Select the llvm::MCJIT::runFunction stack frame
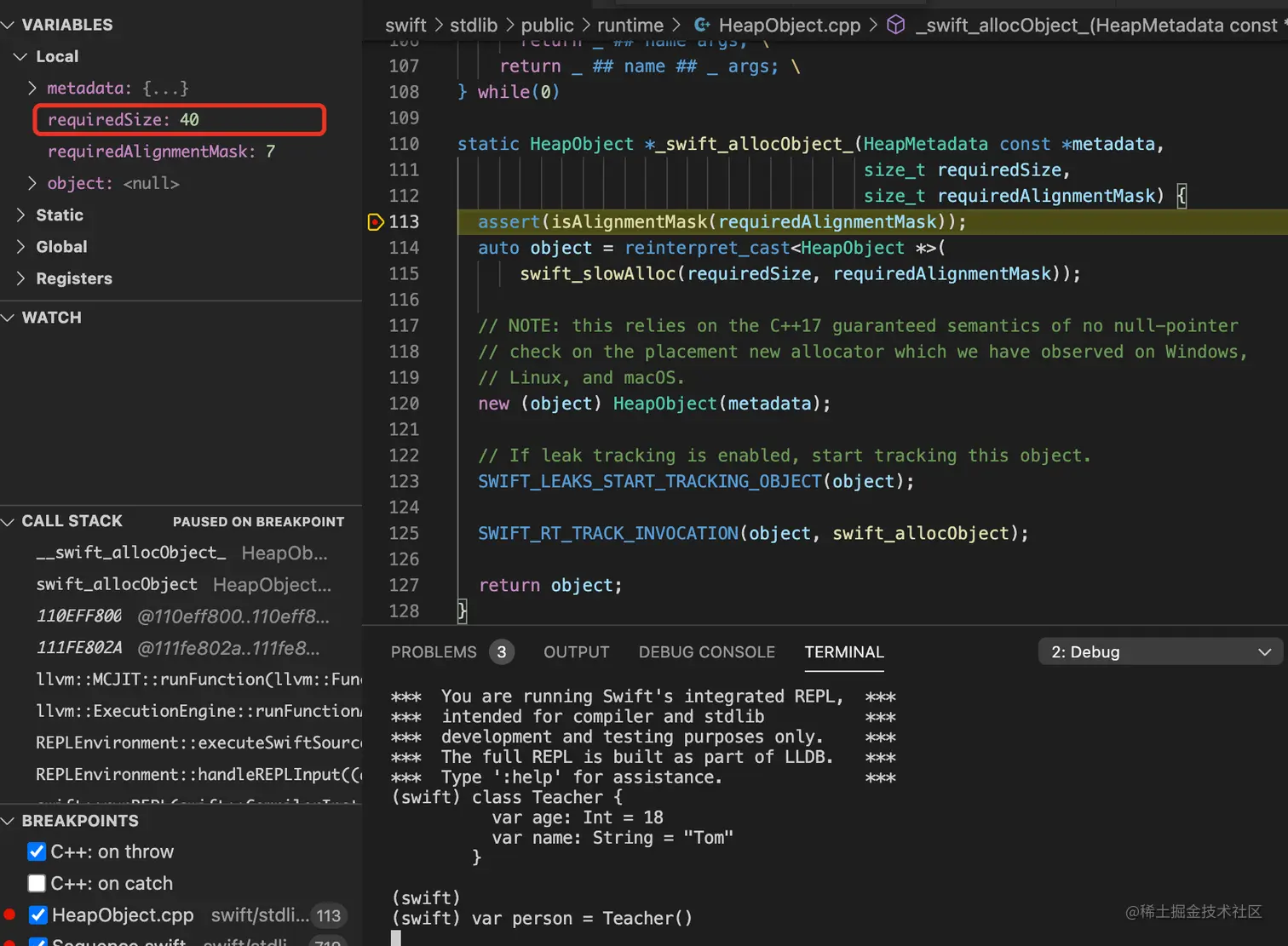 click(x=198, y=679)
